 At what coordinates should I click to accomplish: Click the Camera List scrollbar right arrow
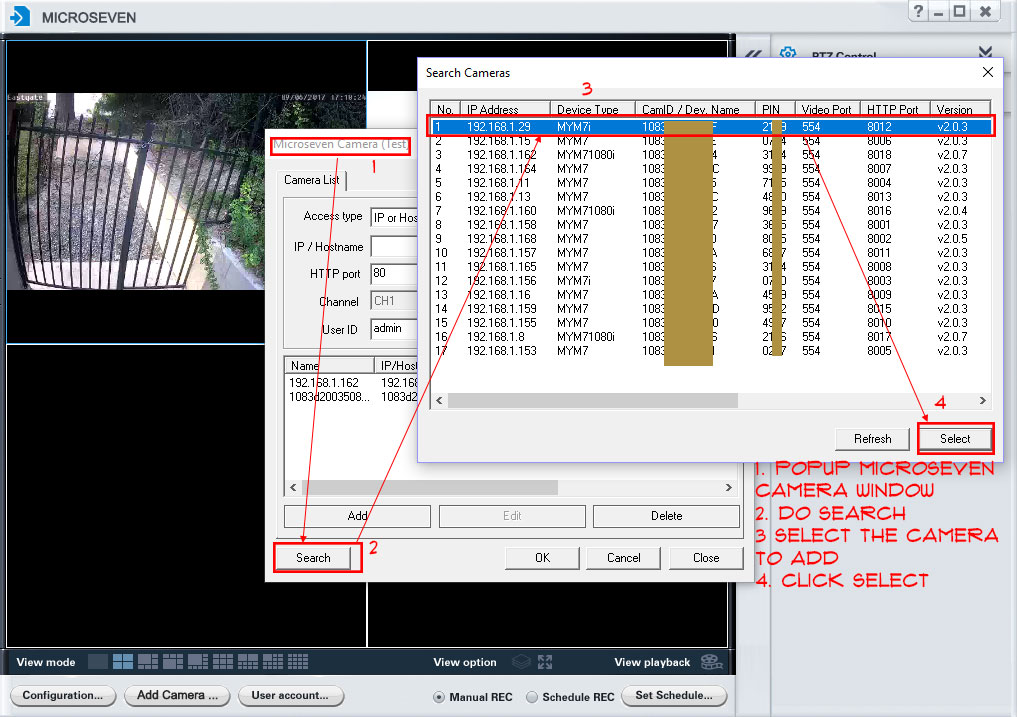729,487
